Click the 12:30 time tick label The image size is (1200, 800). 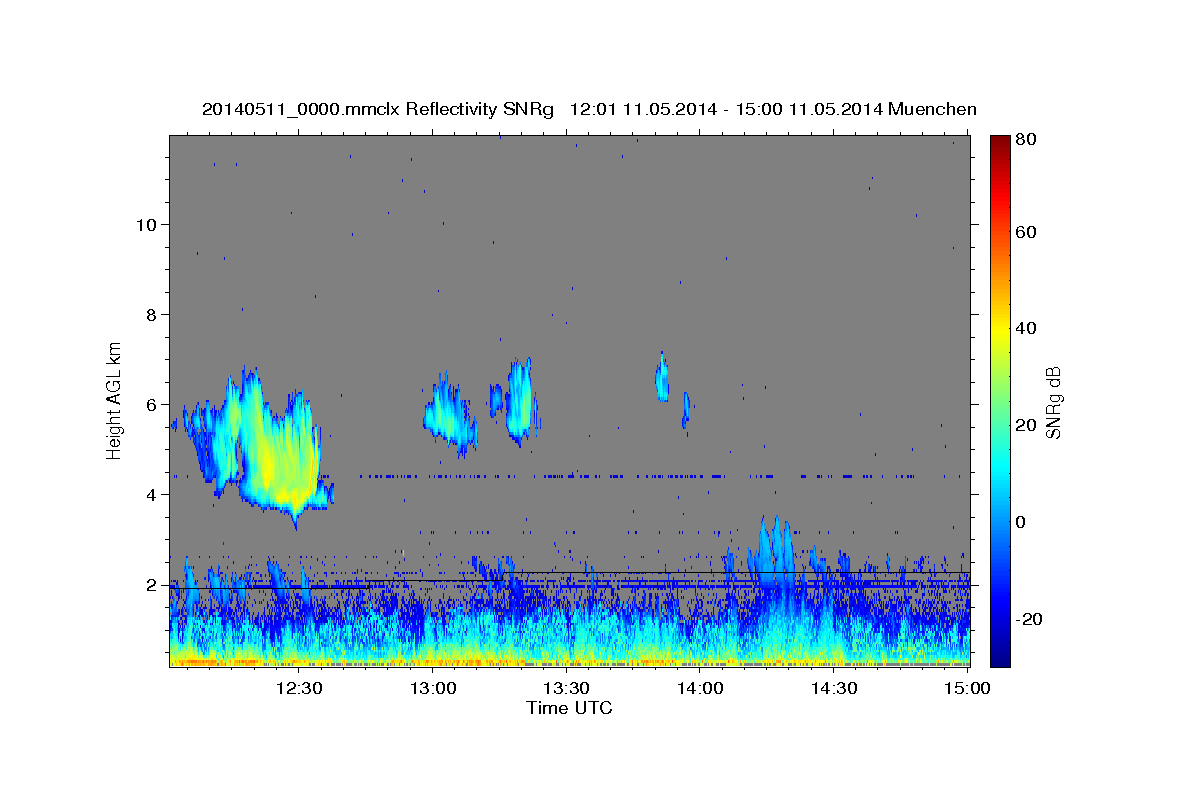(x=299, y=689)
